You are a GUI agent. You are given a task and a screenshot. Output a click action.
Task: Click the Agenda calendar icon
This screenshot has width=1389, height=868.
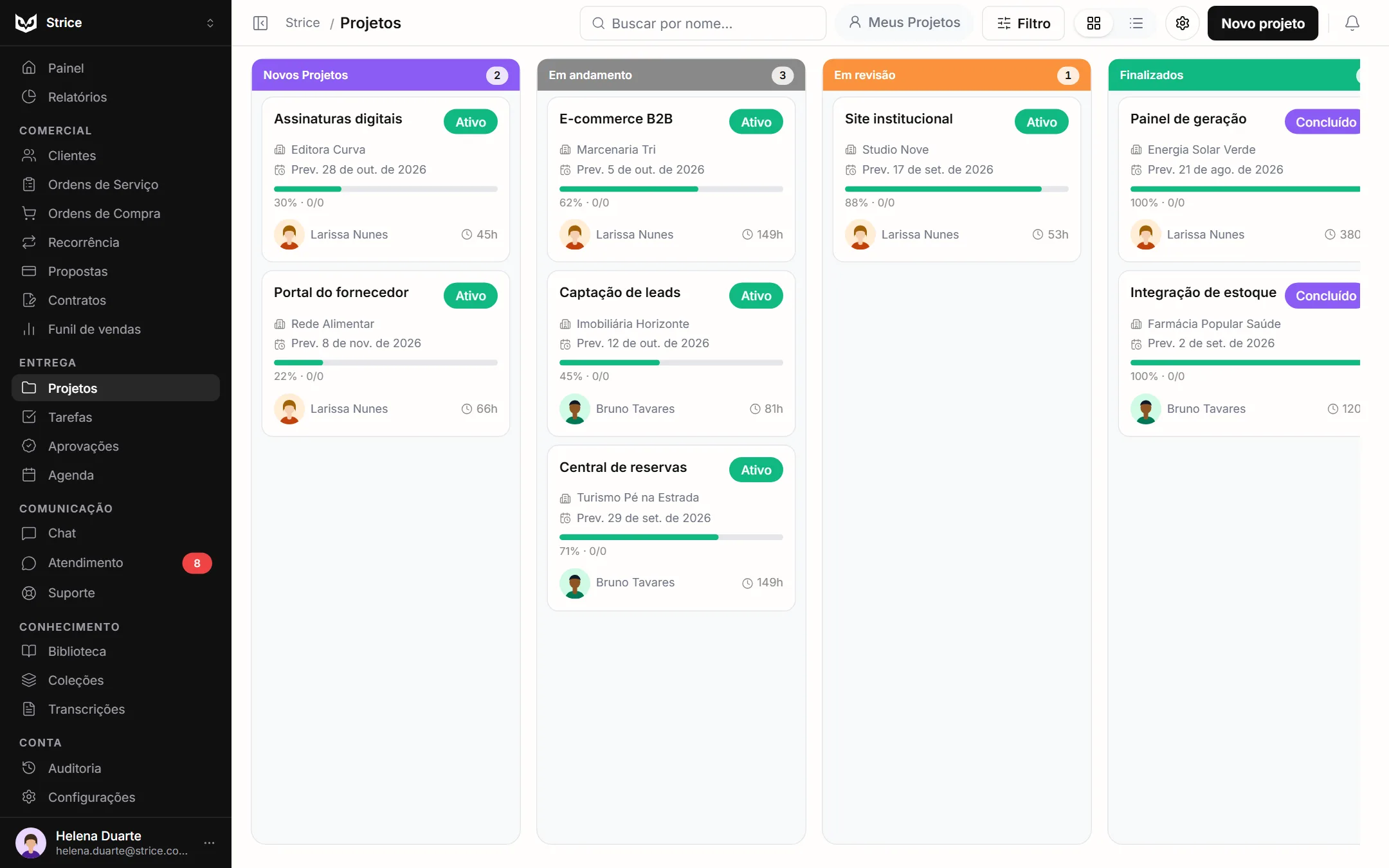tap(29, 475)
